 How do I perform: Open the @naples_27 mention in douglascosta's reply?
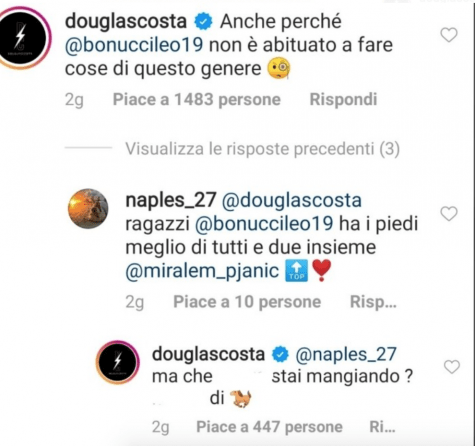coord(346,354)
